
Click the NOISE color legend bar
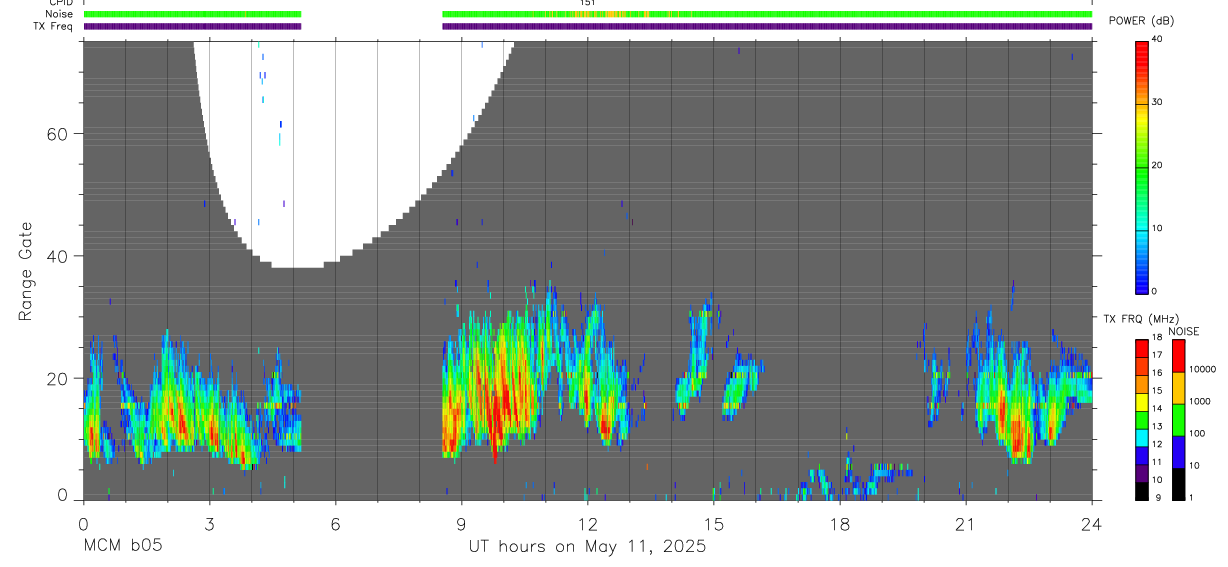coord(1178,419)
